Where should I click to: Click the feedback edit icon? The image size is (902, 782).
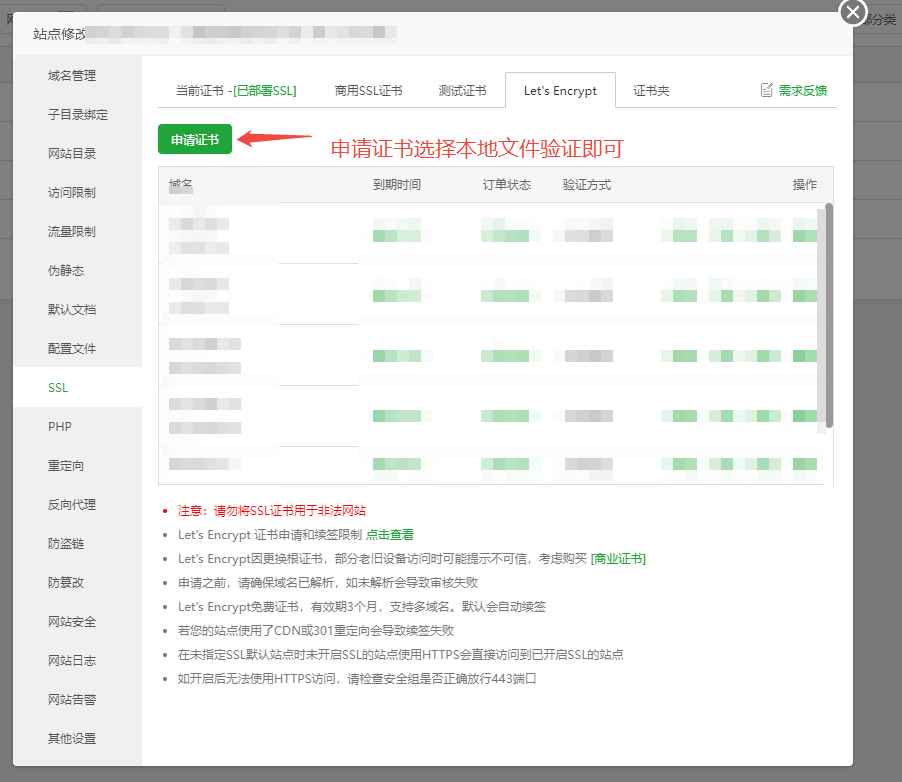tap(767, 90)
